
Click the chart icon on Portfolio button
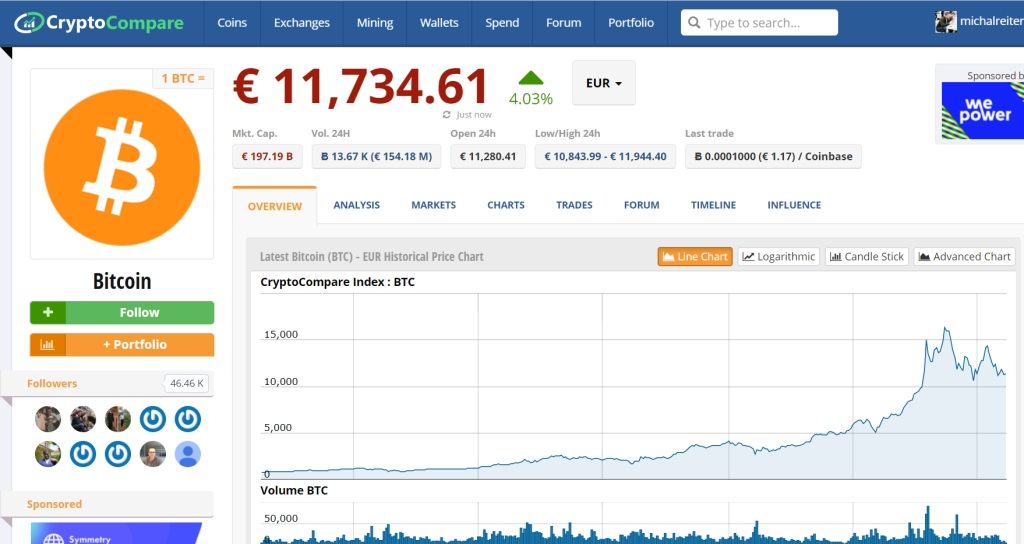[x=48, y=344]
